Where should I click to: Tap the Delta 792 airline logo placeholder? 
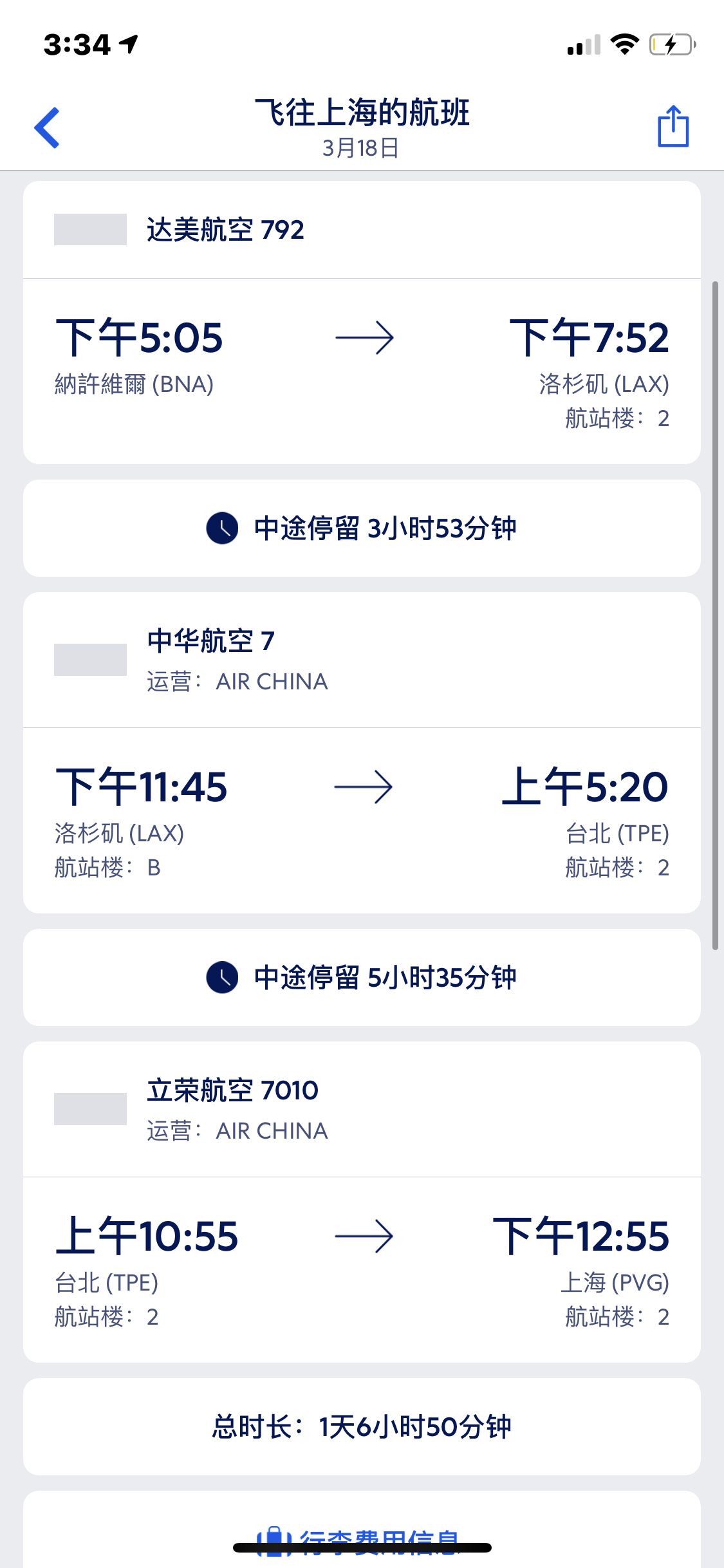(90, 230)
